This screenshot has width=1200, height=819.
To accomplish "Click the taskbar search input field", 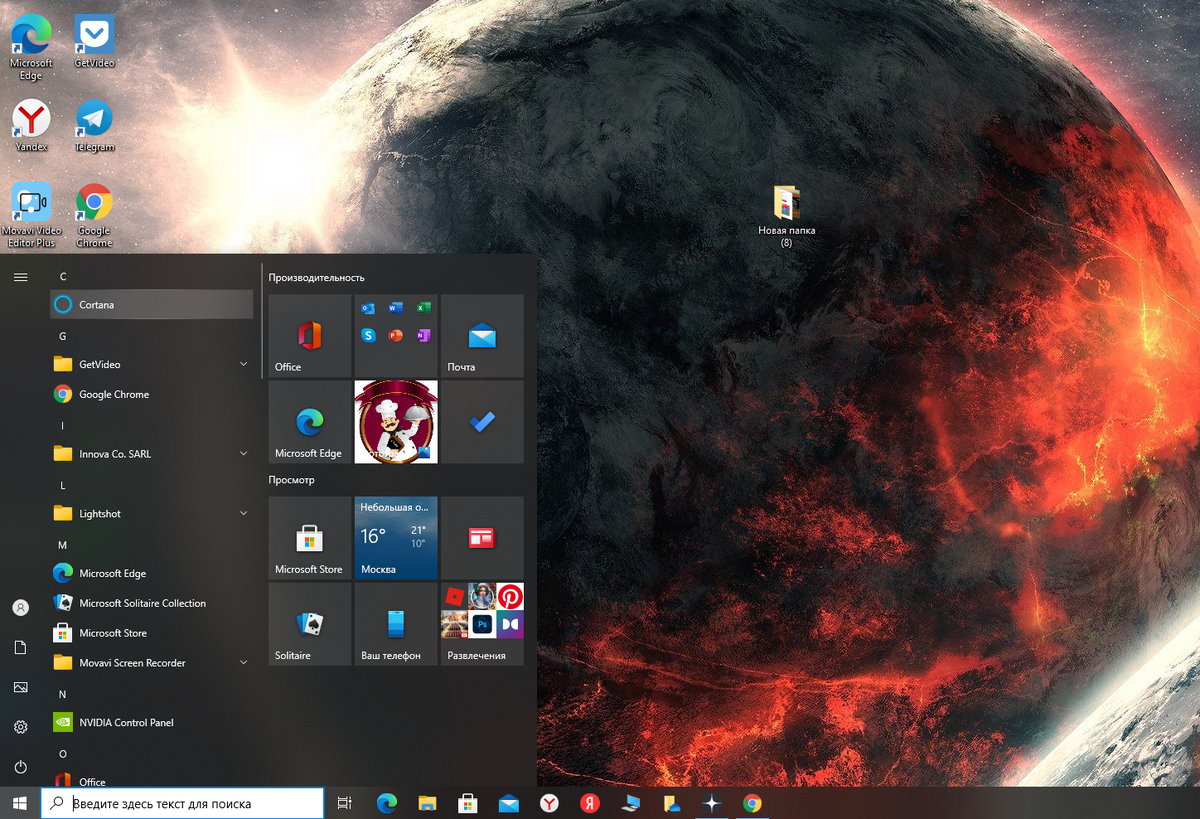I will tap(182, 803).
